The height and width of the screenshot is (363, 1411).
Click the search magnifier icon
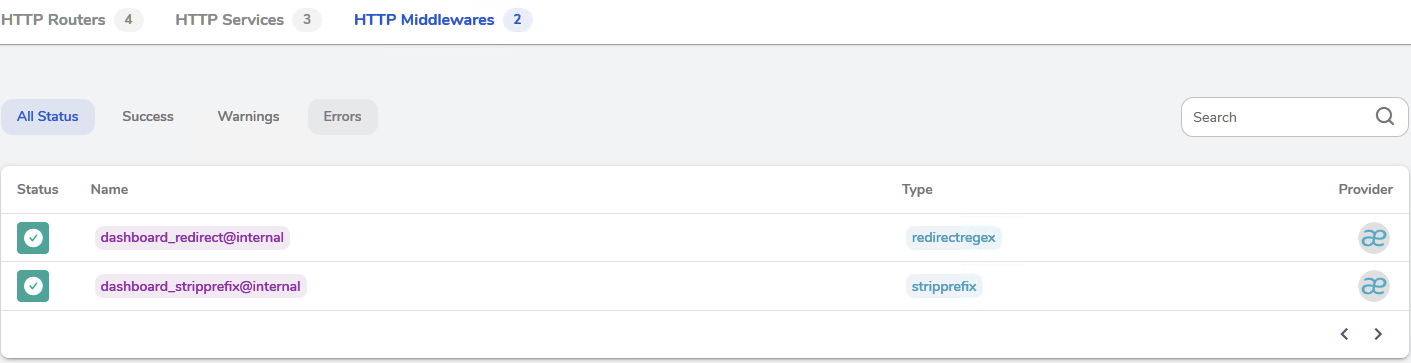(1385, 116)
